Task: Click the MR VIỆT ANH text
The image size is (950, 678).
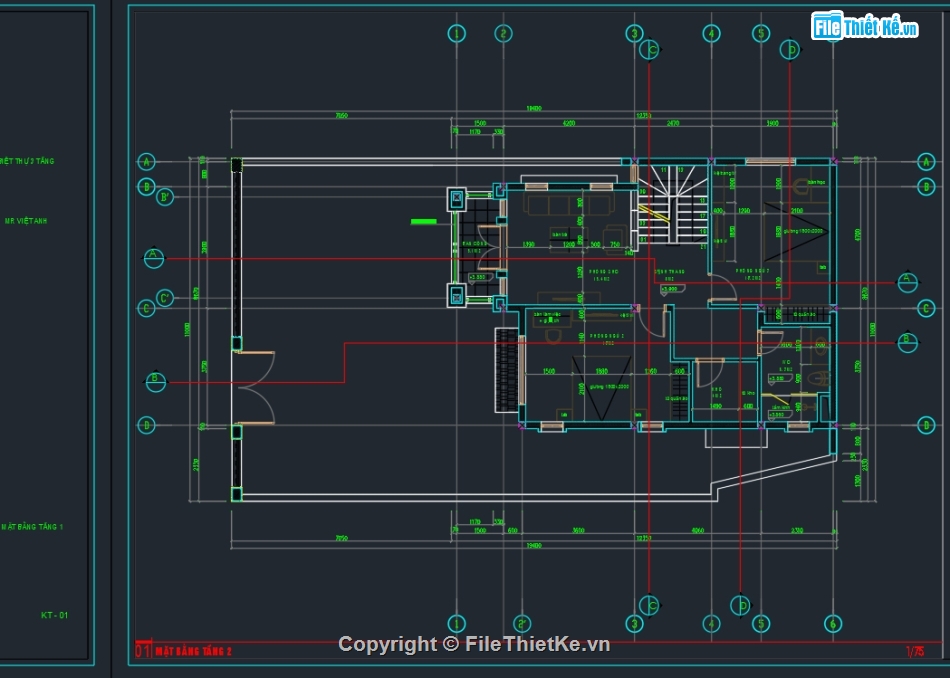Action: [26, 221]
